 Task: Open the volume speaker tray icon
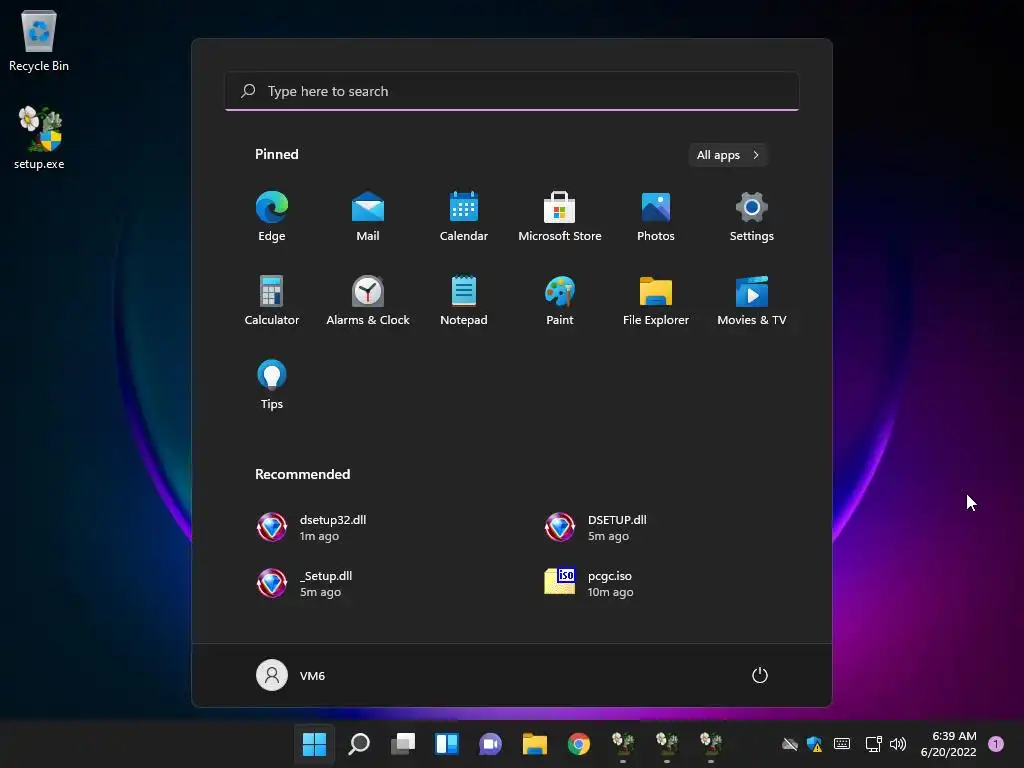[898, 744]
